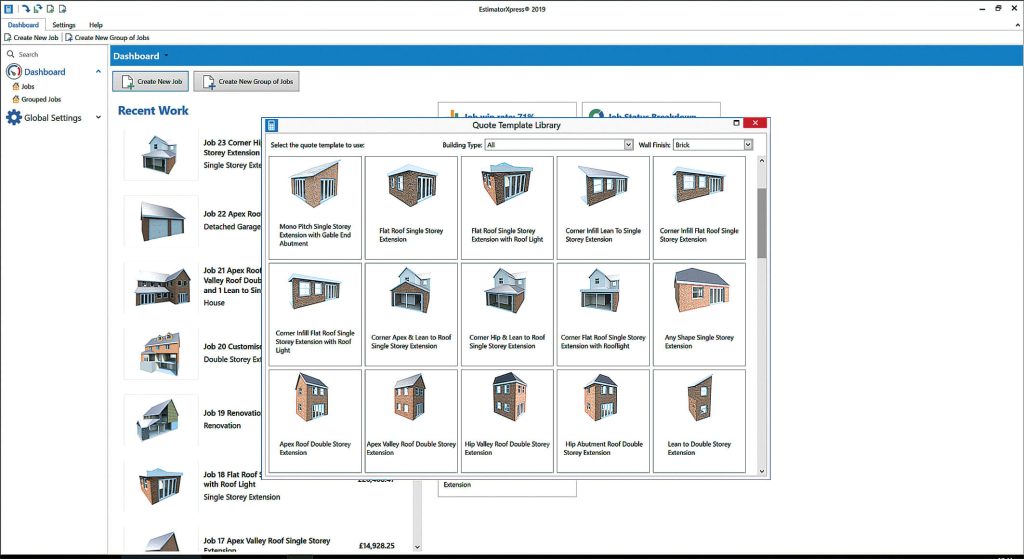The image size is (1024, 559).
Task: Select Any Shape Single Storey Extension template
Action: pos(699,314)
